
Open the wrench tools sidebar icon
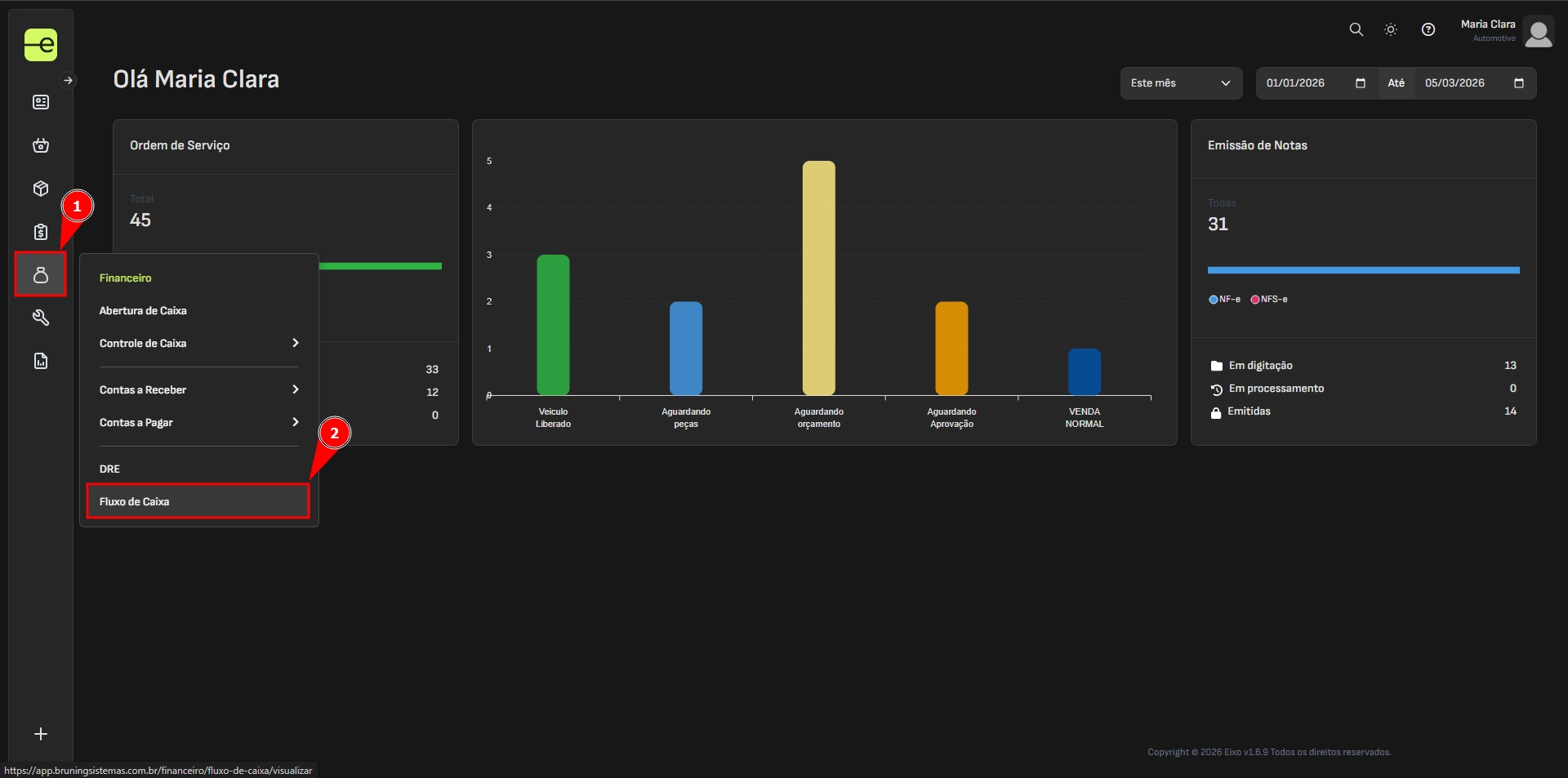point(41,318)
